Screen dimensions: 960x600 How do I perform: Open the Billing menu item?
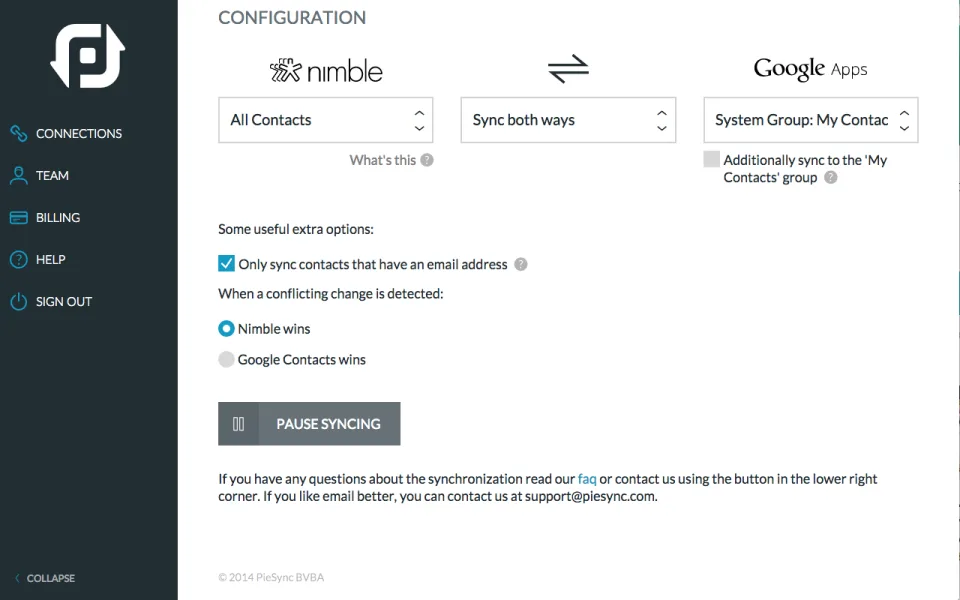pyautogui.click(x=58, y=217)
